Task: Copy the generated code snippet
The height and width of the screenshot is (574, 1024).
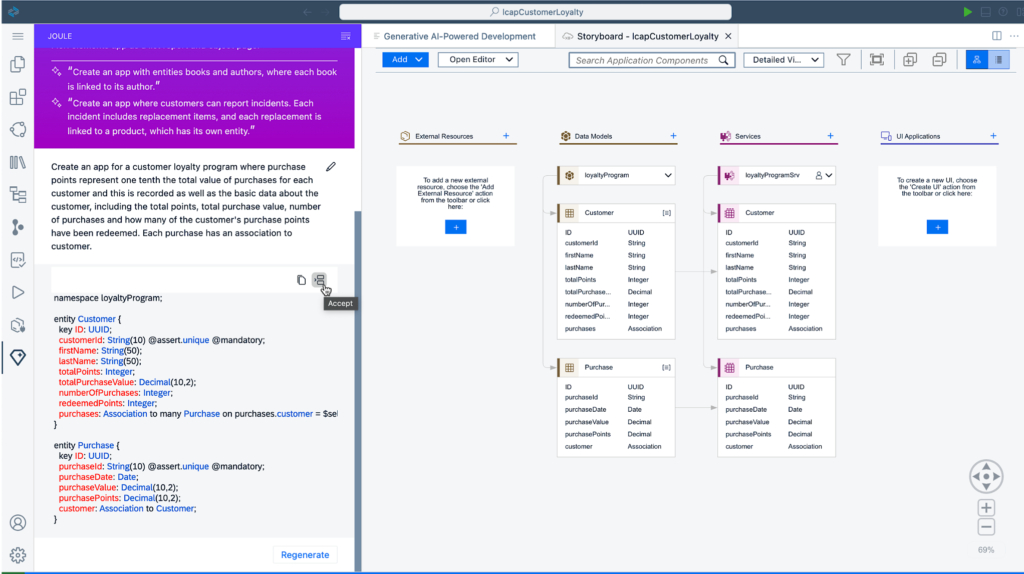Action: 301,280
